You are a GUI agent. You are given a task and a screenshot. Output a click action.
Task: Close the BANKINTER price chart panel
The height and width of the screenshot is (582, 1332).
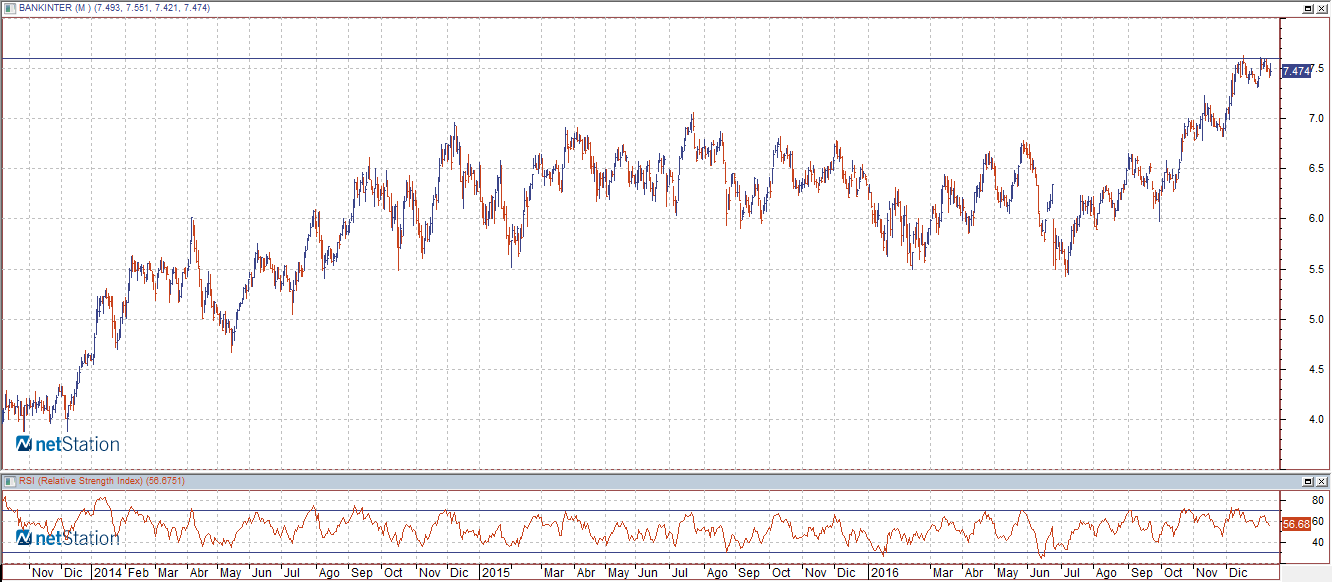coord(1321,8)
